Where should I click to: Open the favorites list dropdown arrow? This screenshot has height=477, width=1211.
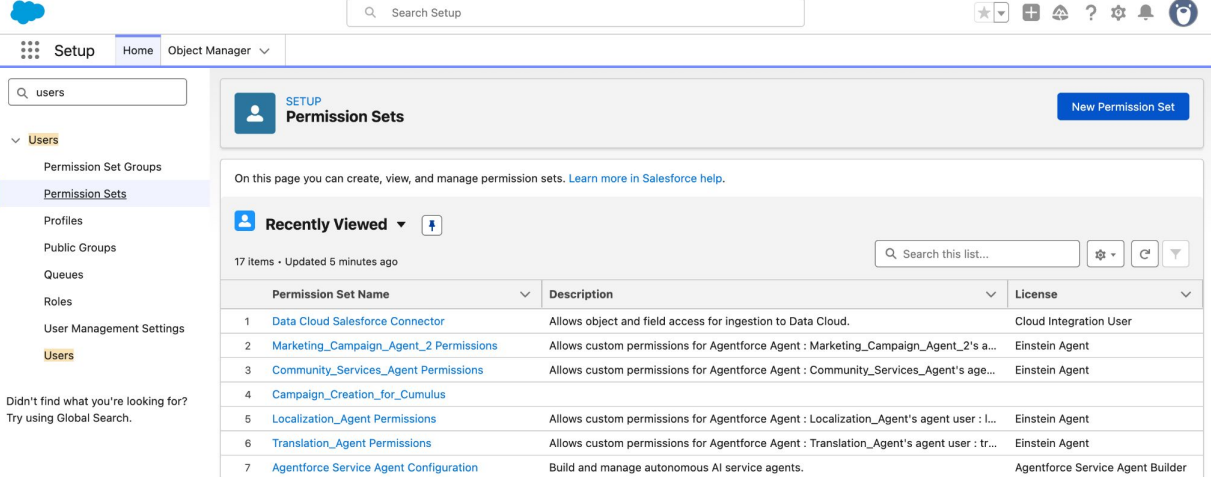[x=1001, y=13]
